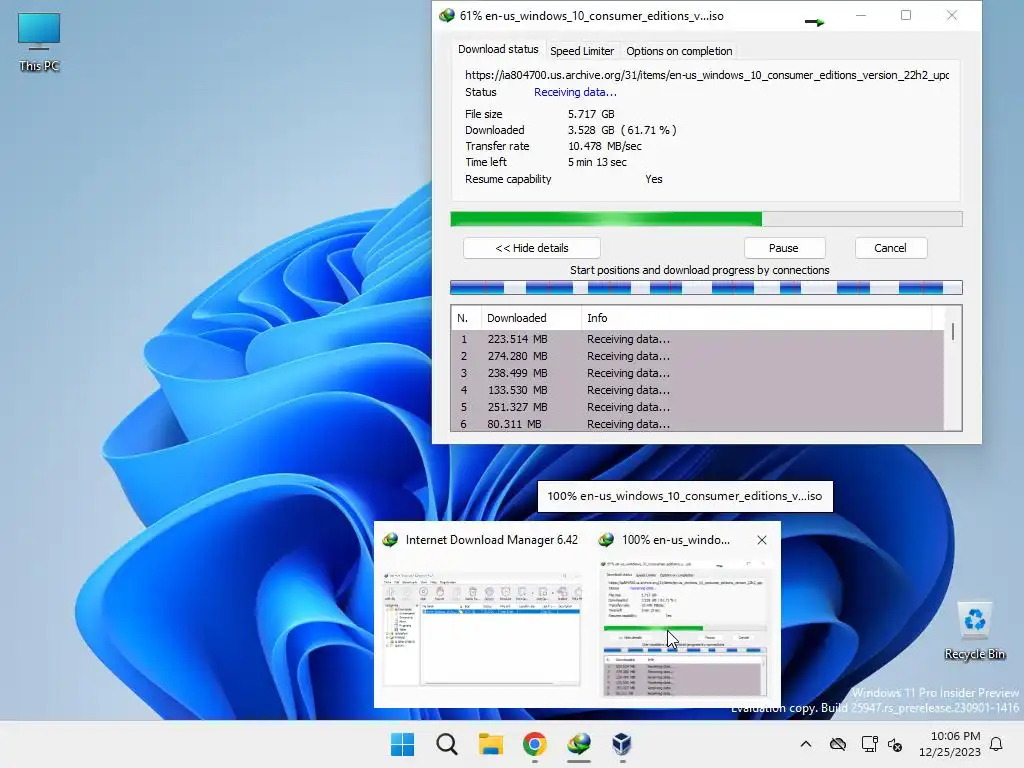Open the Windows Start menu

pos(402,744)
